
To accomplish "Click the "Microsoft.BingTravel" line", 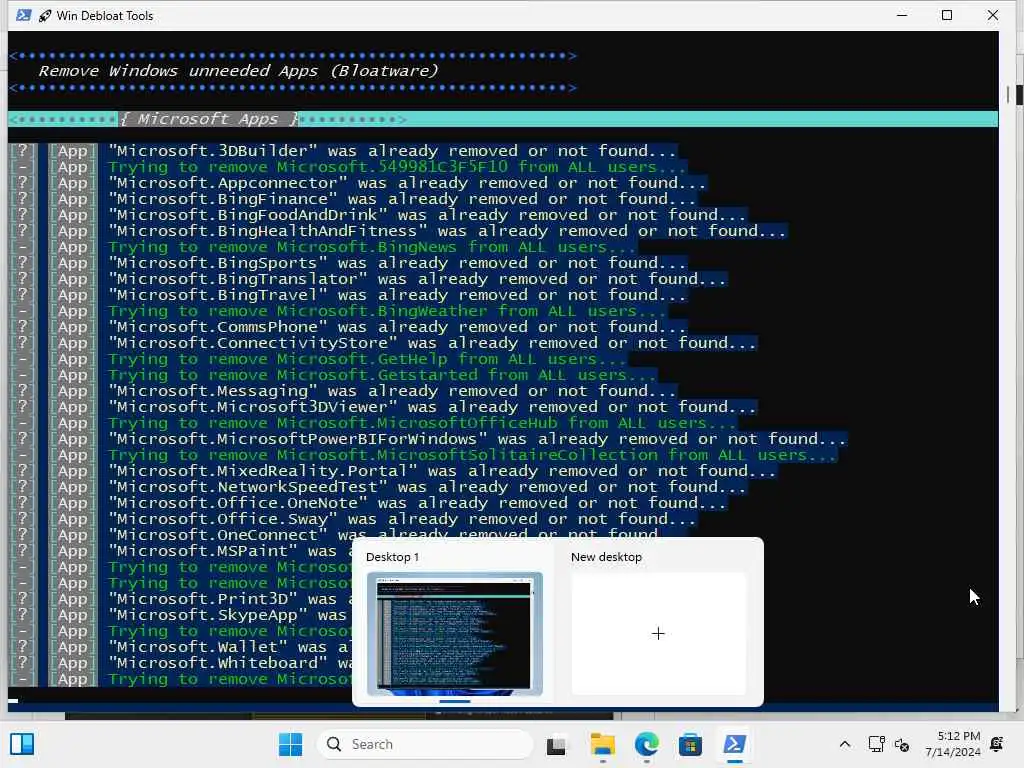I will coord(397,295).
